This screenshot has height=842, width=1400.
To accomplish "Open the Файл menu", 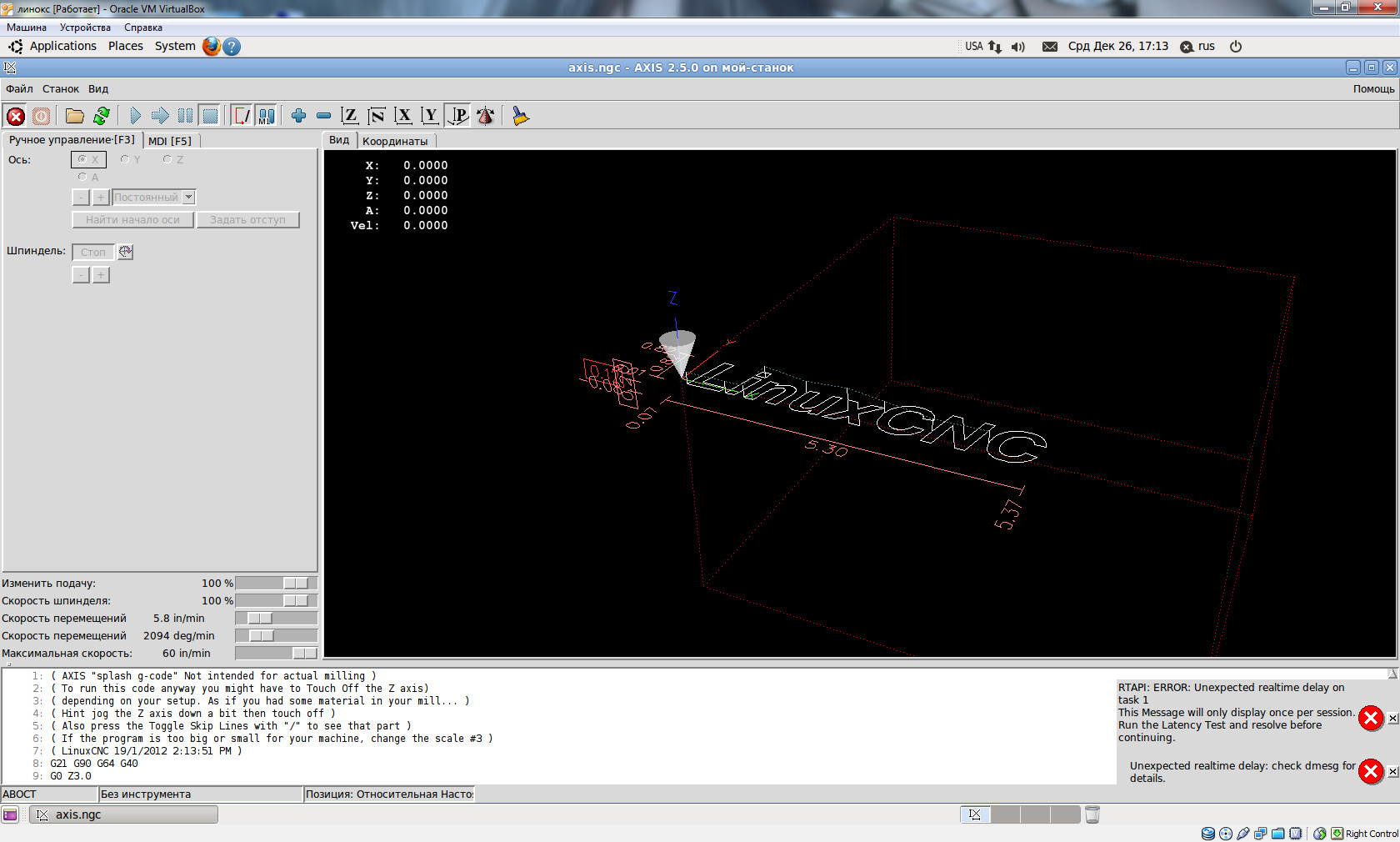I will (x=19, y=89).
